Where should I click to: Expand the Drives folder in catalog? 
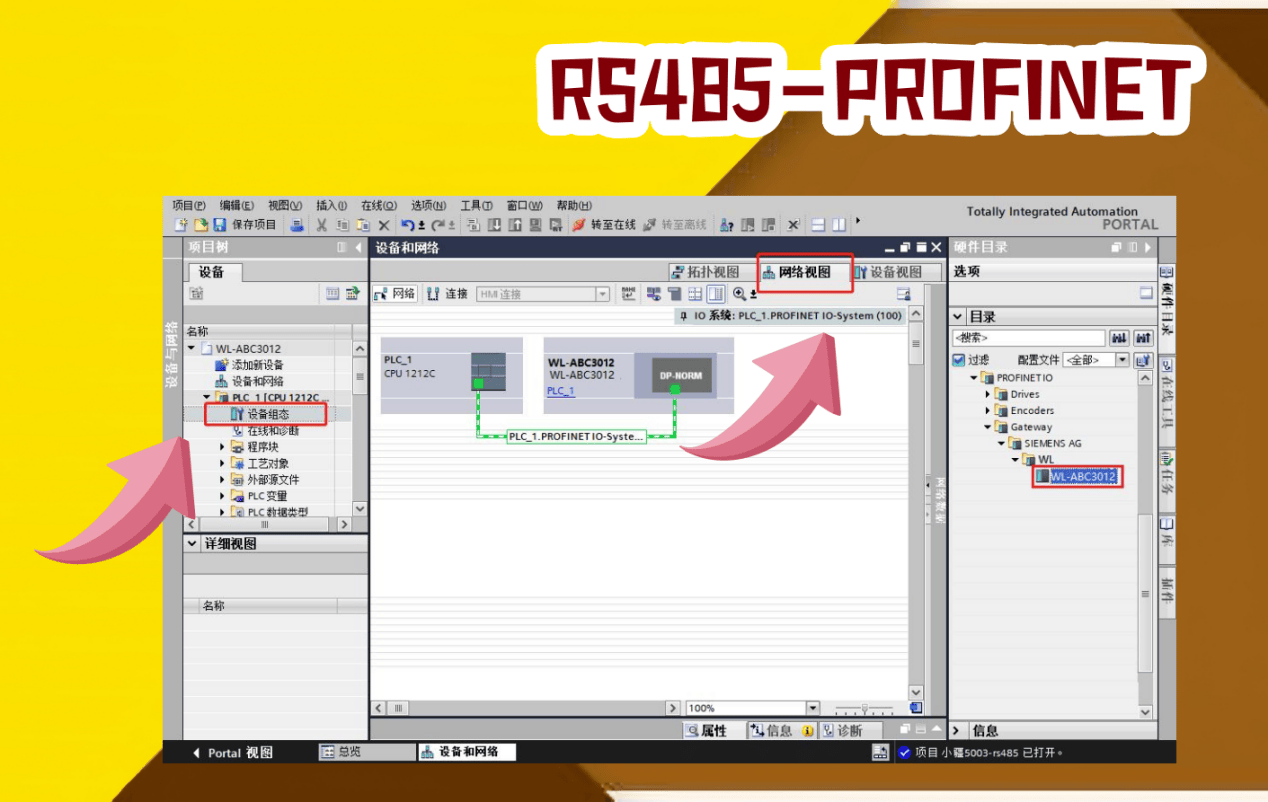988,394
